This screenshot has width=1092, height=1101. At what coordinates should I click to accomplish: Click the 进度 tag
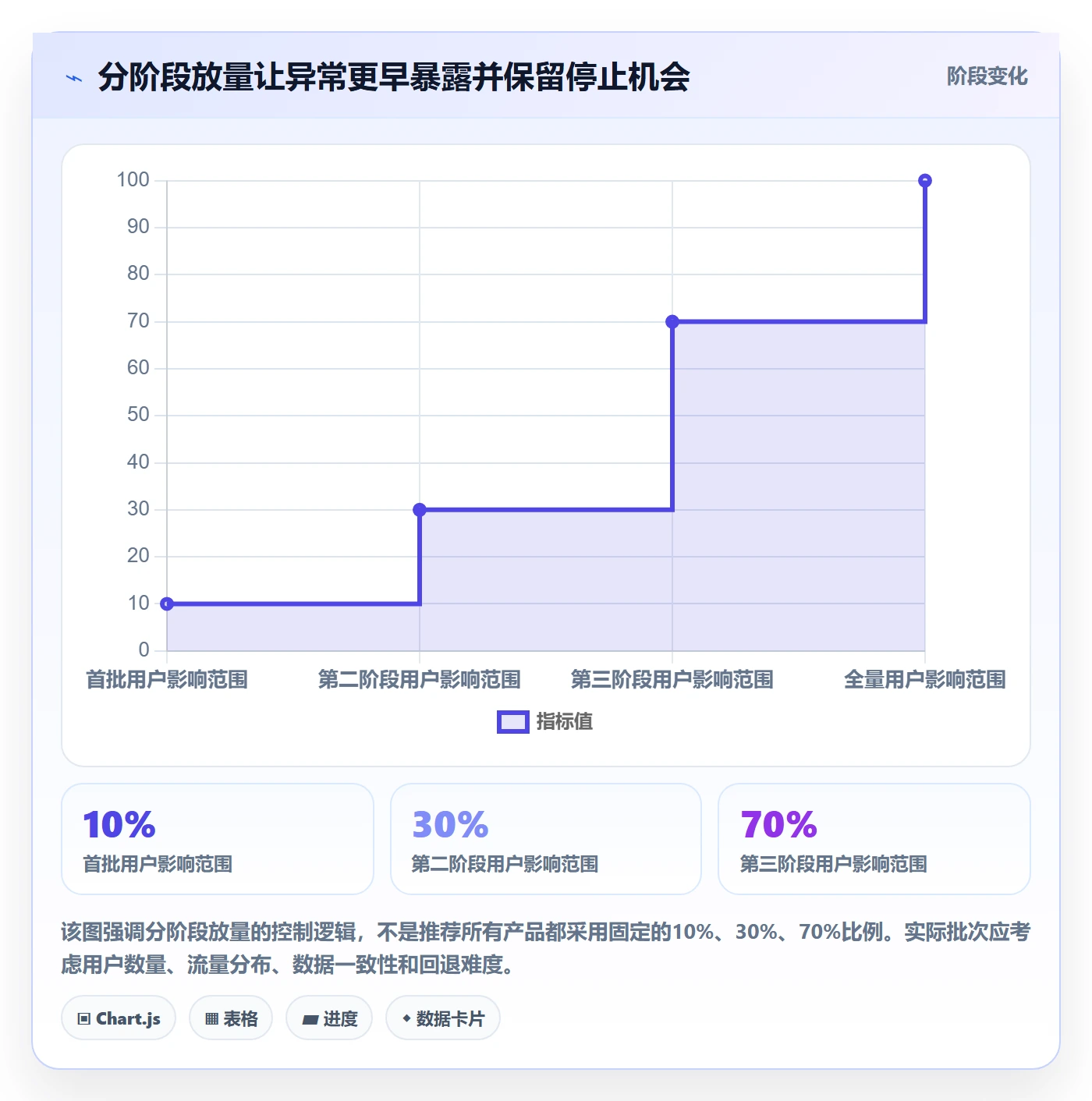pos(329,1018)
